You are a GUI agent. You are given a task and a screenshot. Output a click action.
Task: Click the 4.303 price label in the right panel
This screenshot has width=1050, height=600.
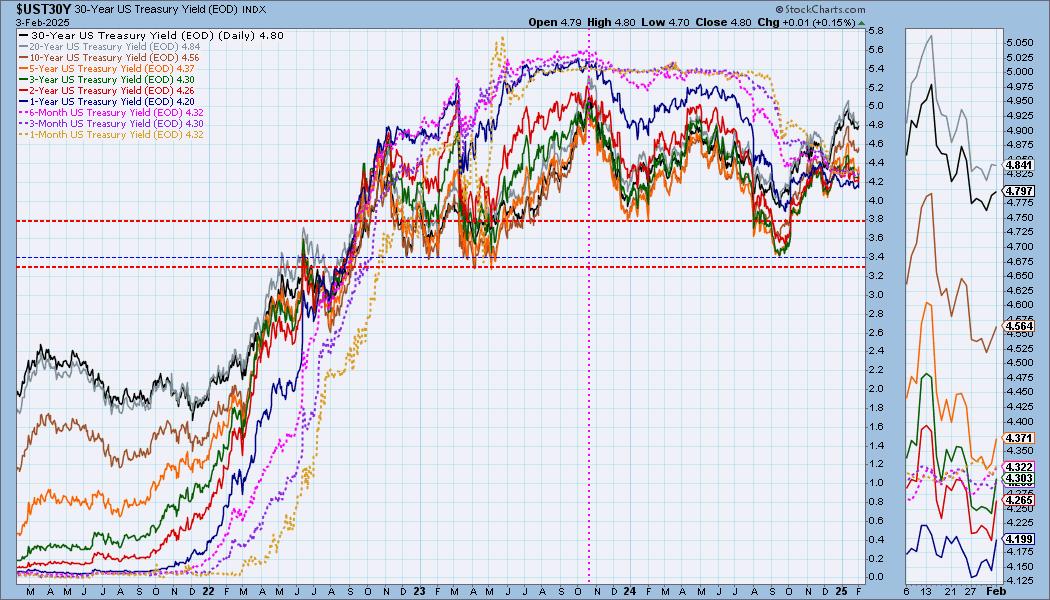(x=1019, y=478)
